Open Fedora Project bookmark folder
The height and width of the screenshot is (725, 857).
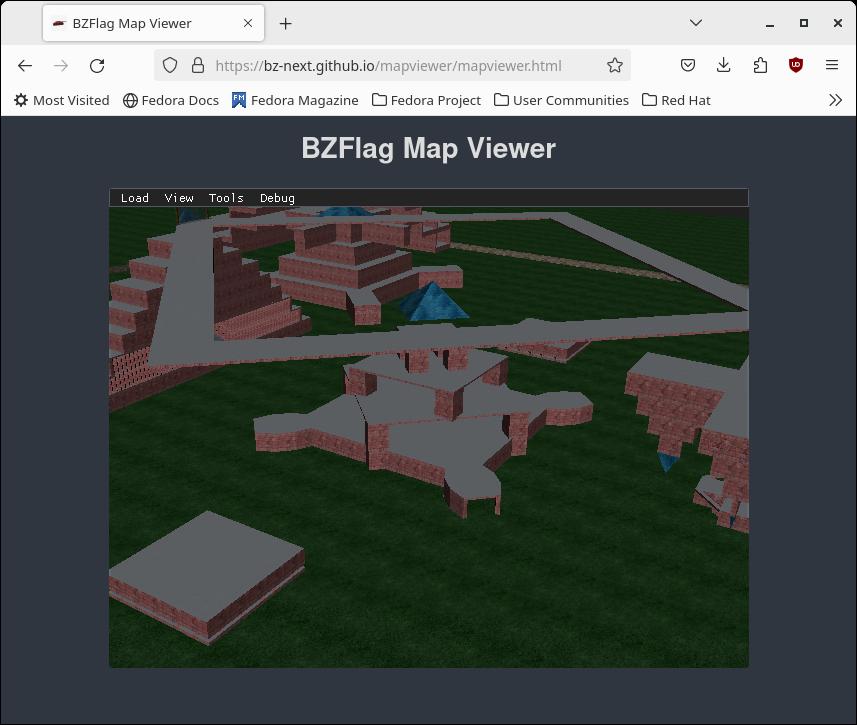[x=426, y=101]
